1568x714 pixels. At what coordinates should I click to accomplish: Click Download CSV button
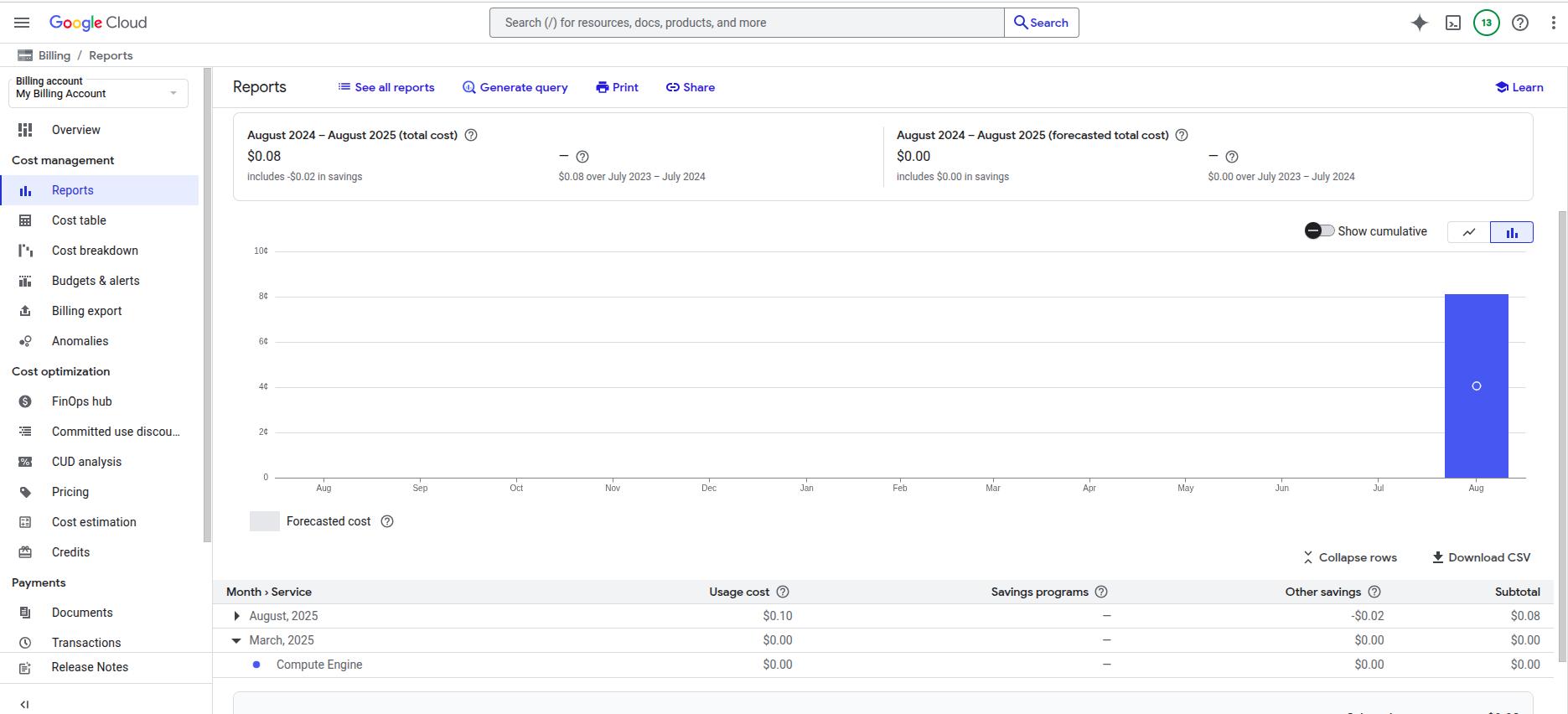tap(1481, 557)
